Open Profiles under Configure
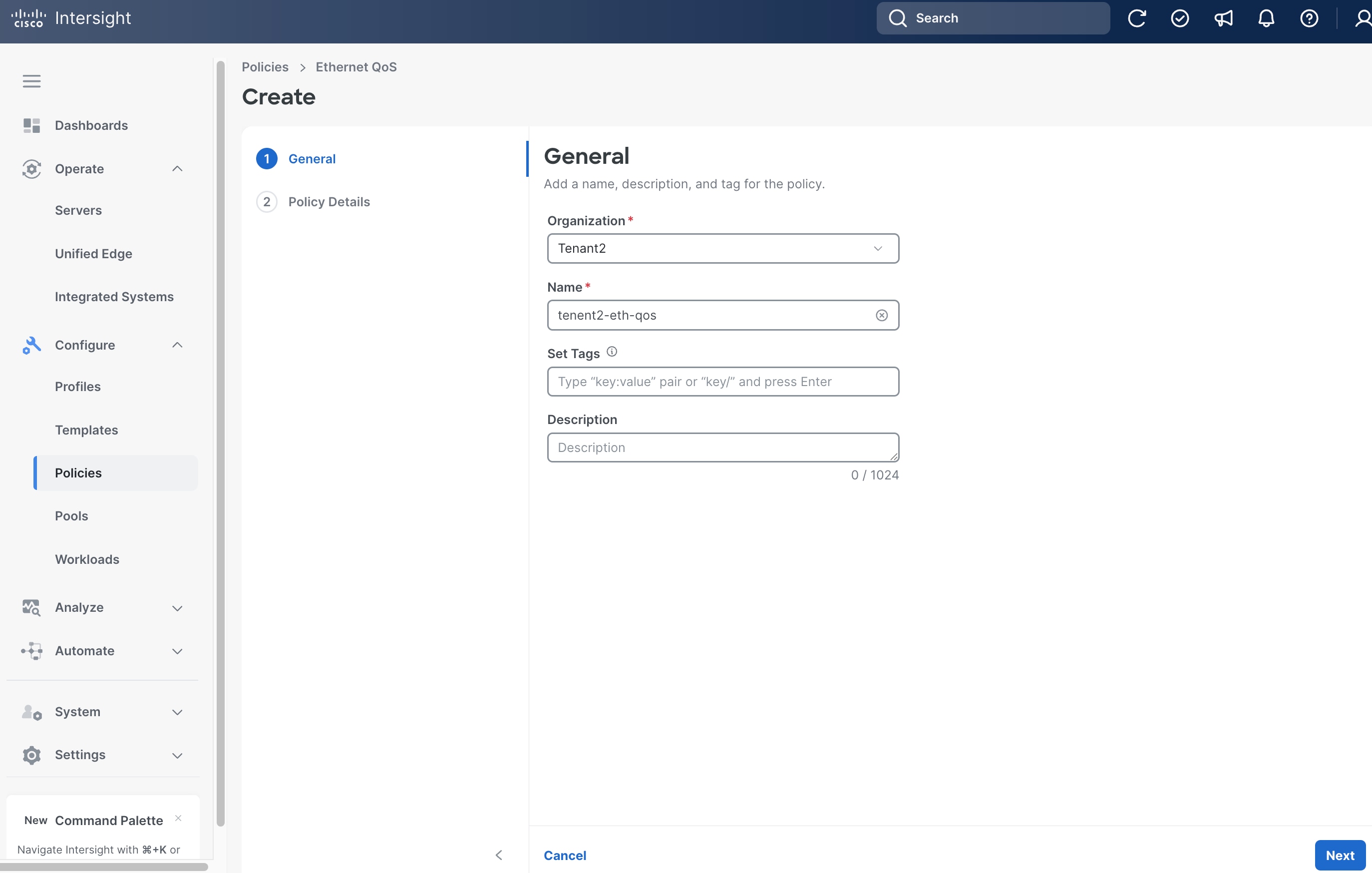 [x=77, y=387]
